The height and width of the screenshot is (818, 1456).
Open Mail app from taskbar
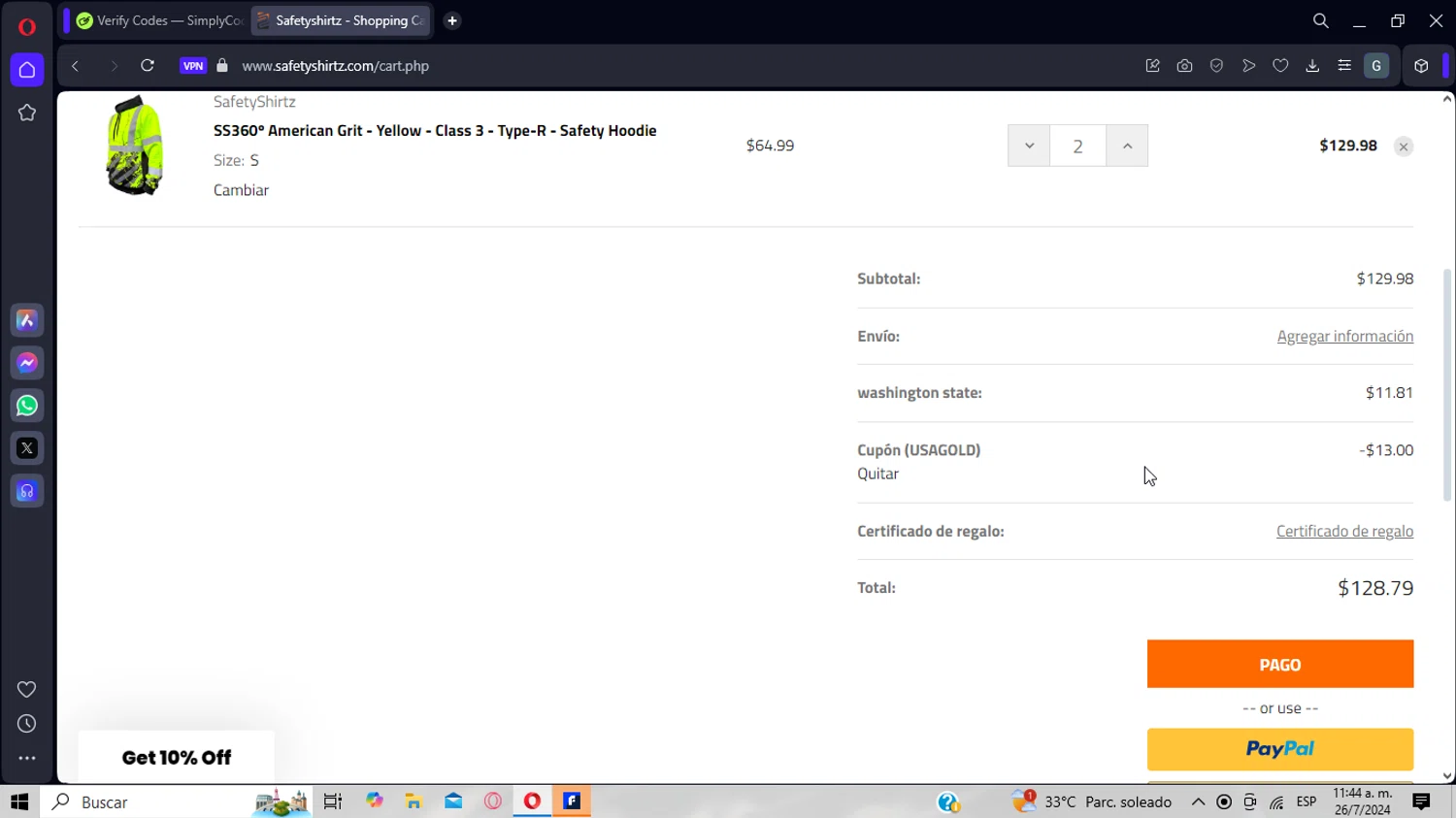(x=453, y=802)
